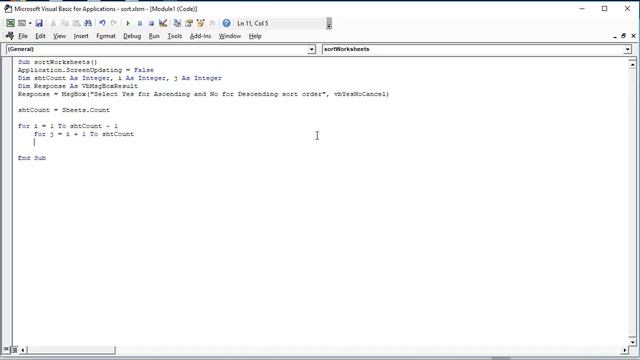This screenshot has width=640, height=360.
Task: Click the 'Dim shtCount As Integer' line
Action: point(120,78)
